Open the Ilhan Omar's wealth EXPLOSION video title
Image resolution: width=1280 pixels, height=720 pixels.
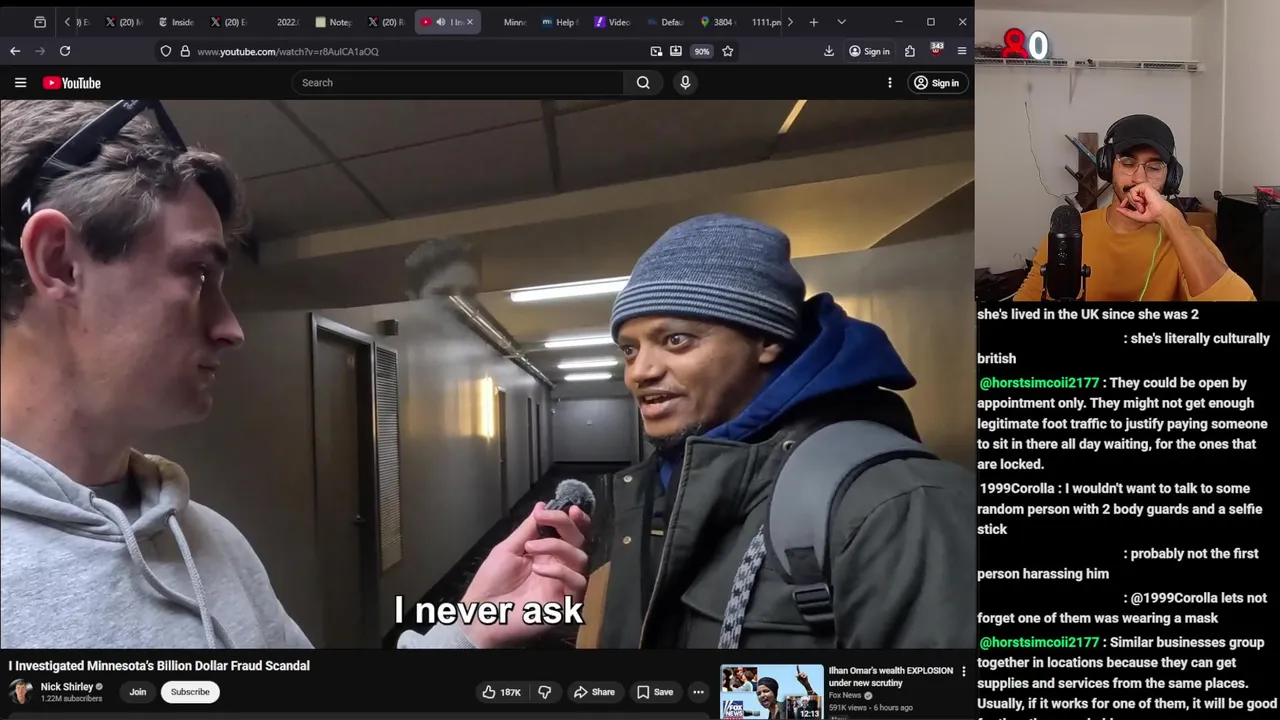(890, 677)
